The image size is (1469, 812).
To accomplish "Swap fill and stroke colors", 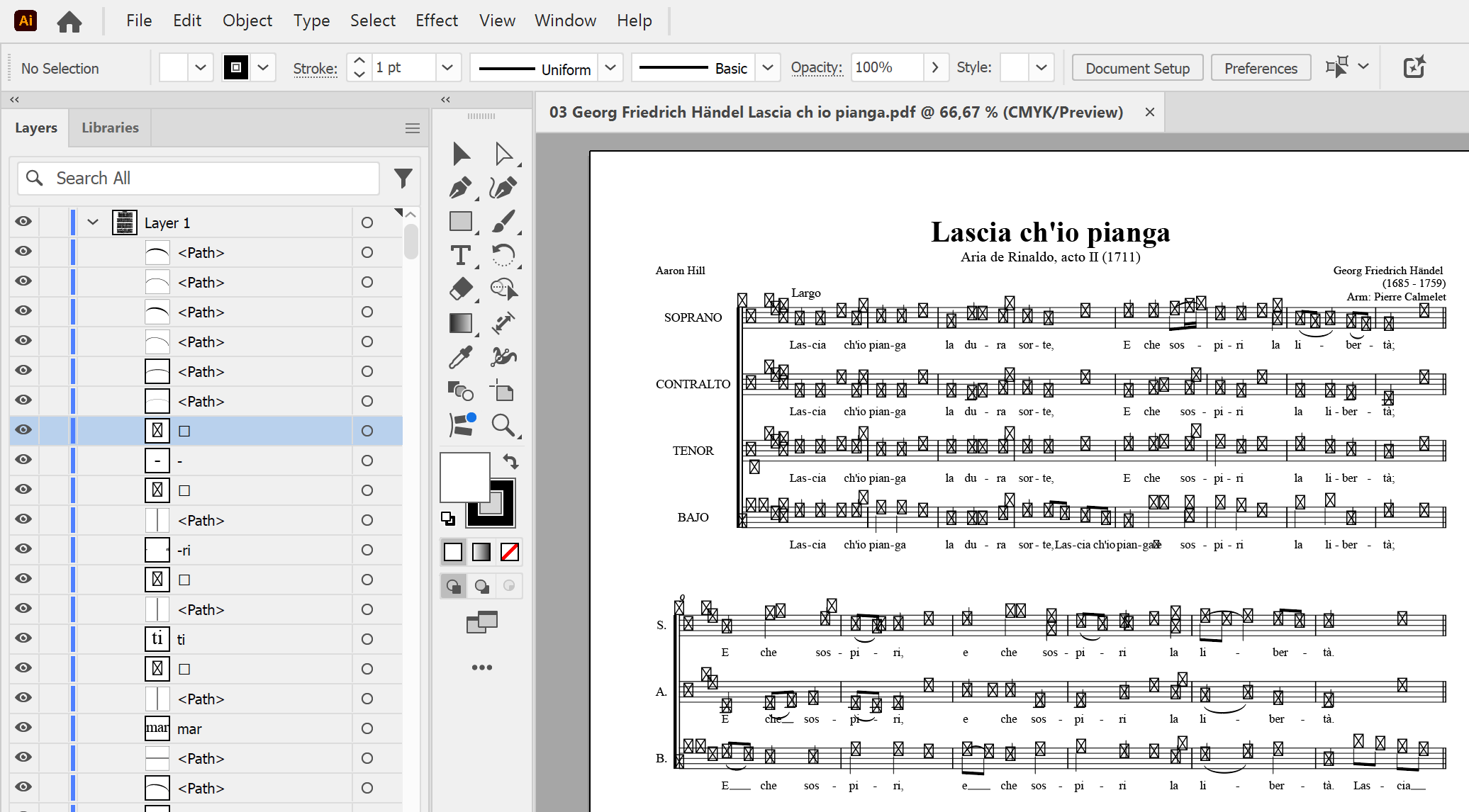I will pyautogui.click(x=510, y=462).
